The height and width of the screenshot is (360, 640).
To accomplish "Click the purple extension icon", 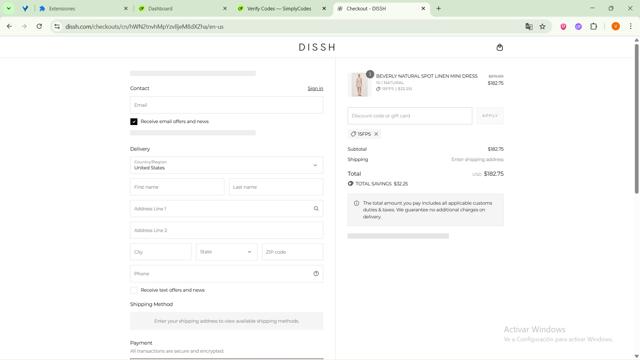I will 578,27.
